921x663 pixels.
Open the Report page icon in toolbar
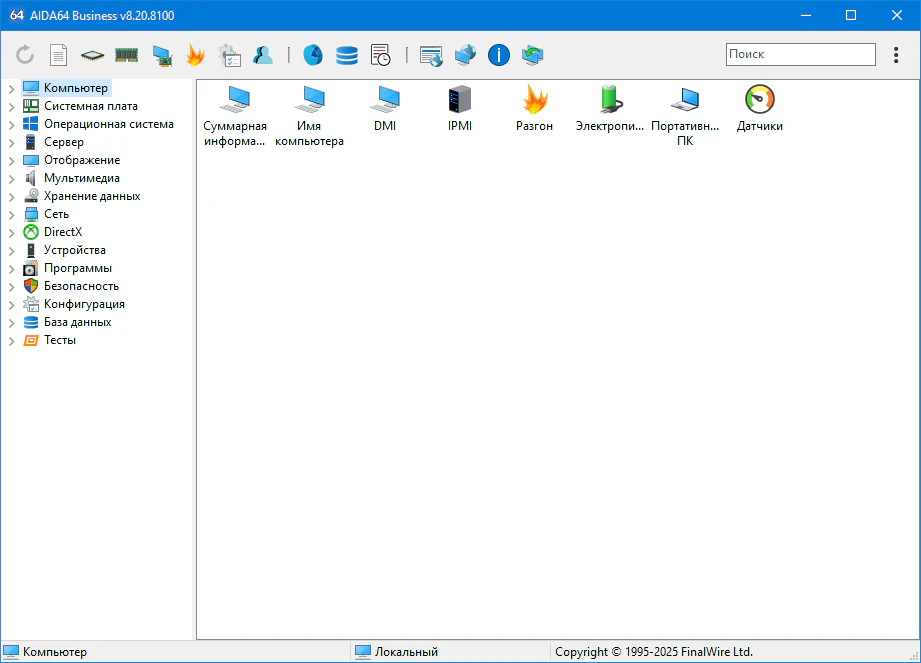pyautogui.click(x=59, y=55)
